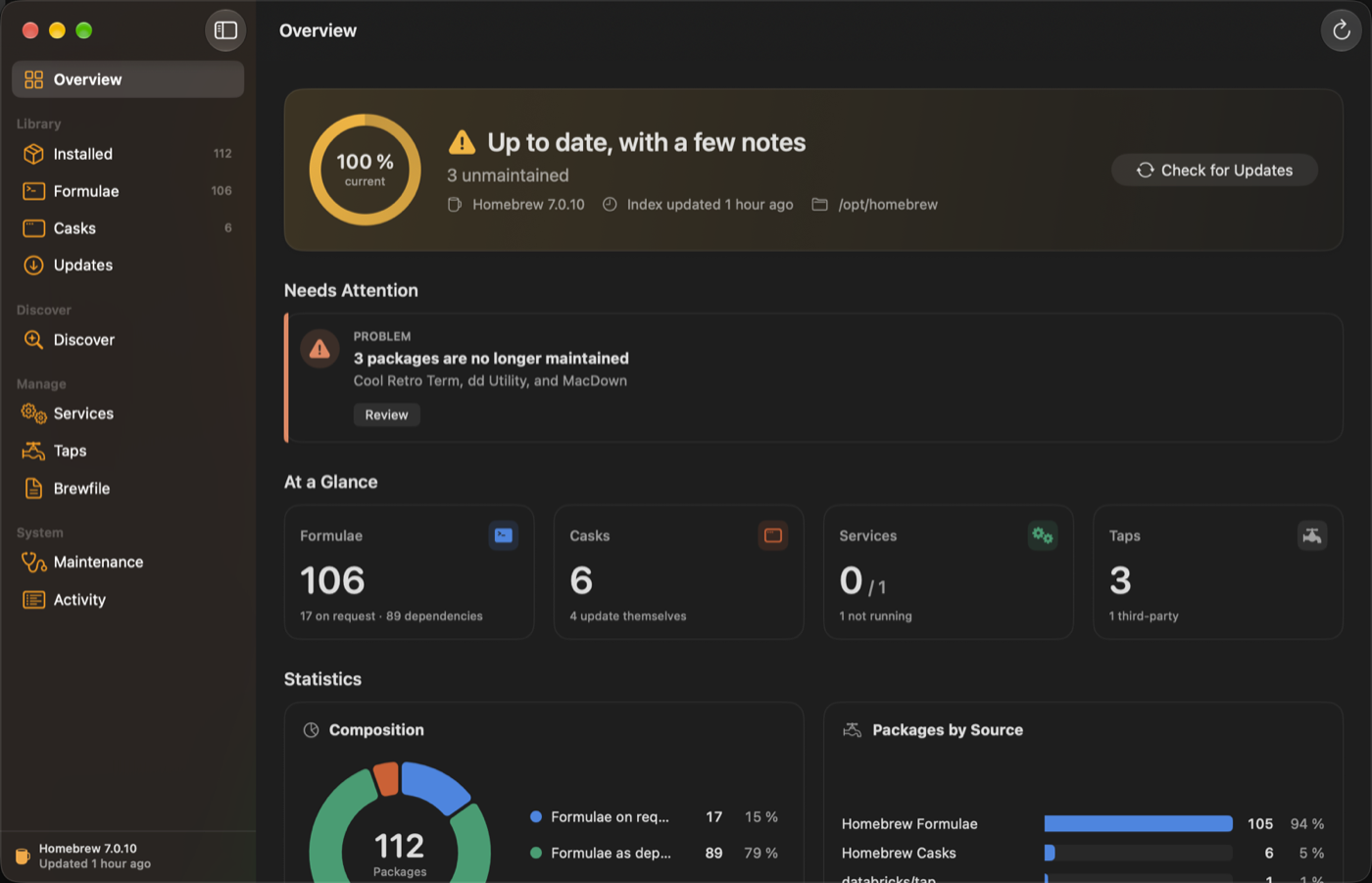This screenshot has height=883, width=1372.
Task: Open the Formulae sidebar section
Action: pos(127,191)
